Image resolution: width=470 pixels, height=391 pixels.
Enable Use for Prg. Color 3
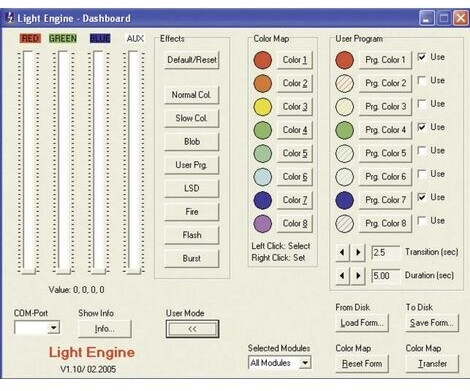point(422,104)
